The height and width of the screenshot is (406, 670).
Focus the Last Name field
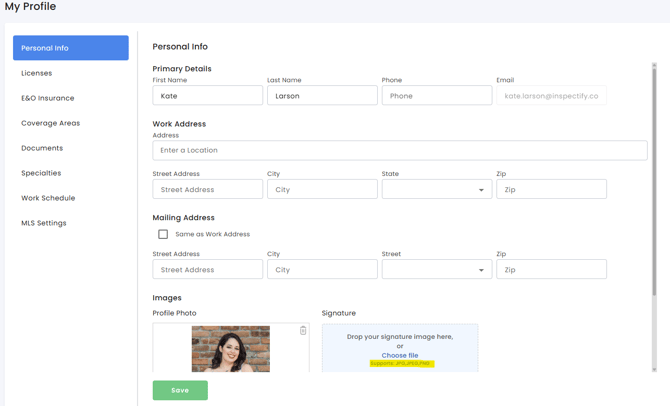(322, 95)
